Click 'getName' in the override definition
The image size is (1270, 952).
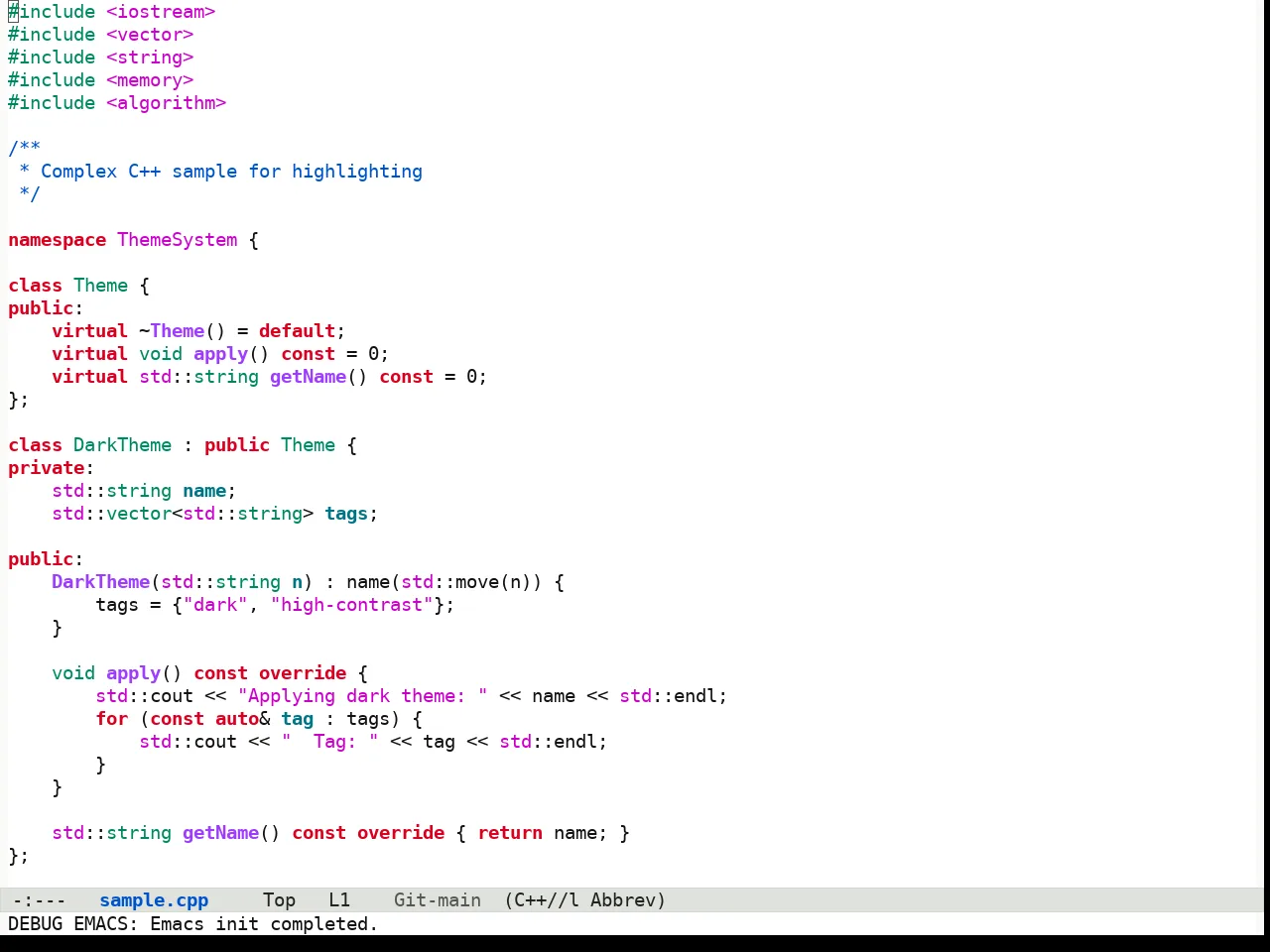pos(221,833)
